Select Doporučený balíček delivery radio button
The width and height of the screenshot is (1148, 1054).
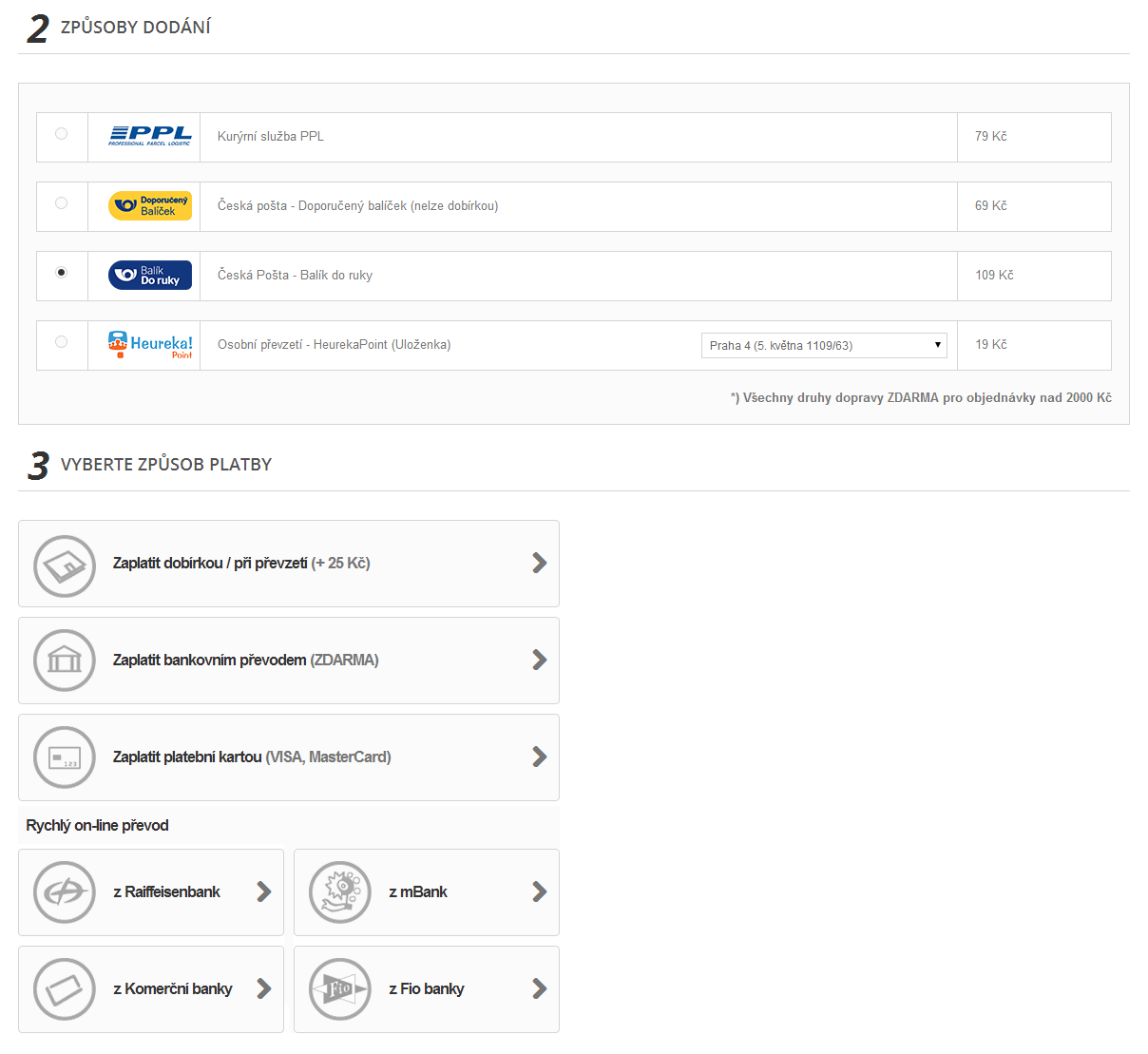point(62,203)
